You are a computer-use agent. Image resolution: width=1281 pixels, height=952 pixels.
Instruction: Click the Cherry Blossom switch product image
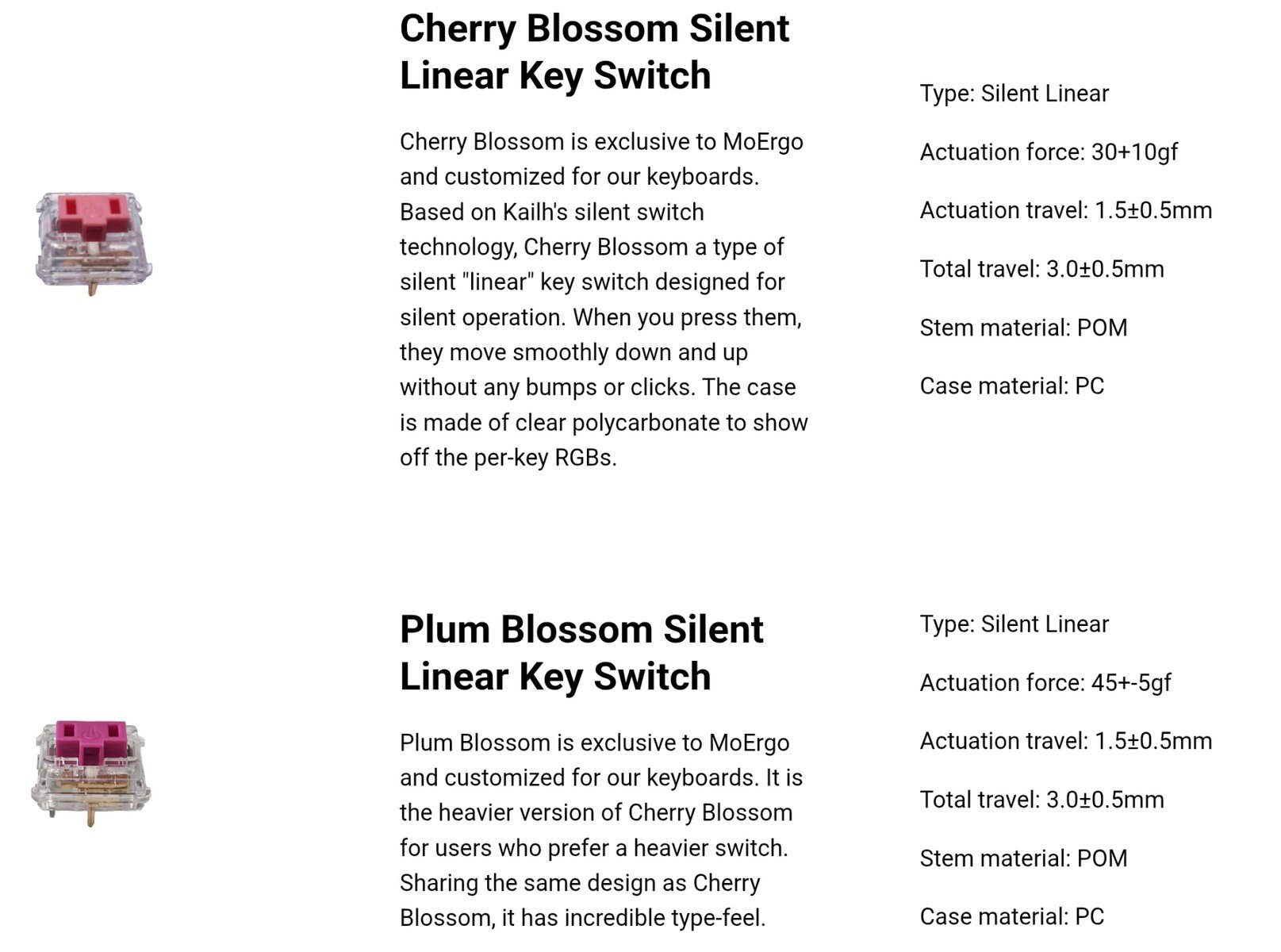tap(93, 241)
